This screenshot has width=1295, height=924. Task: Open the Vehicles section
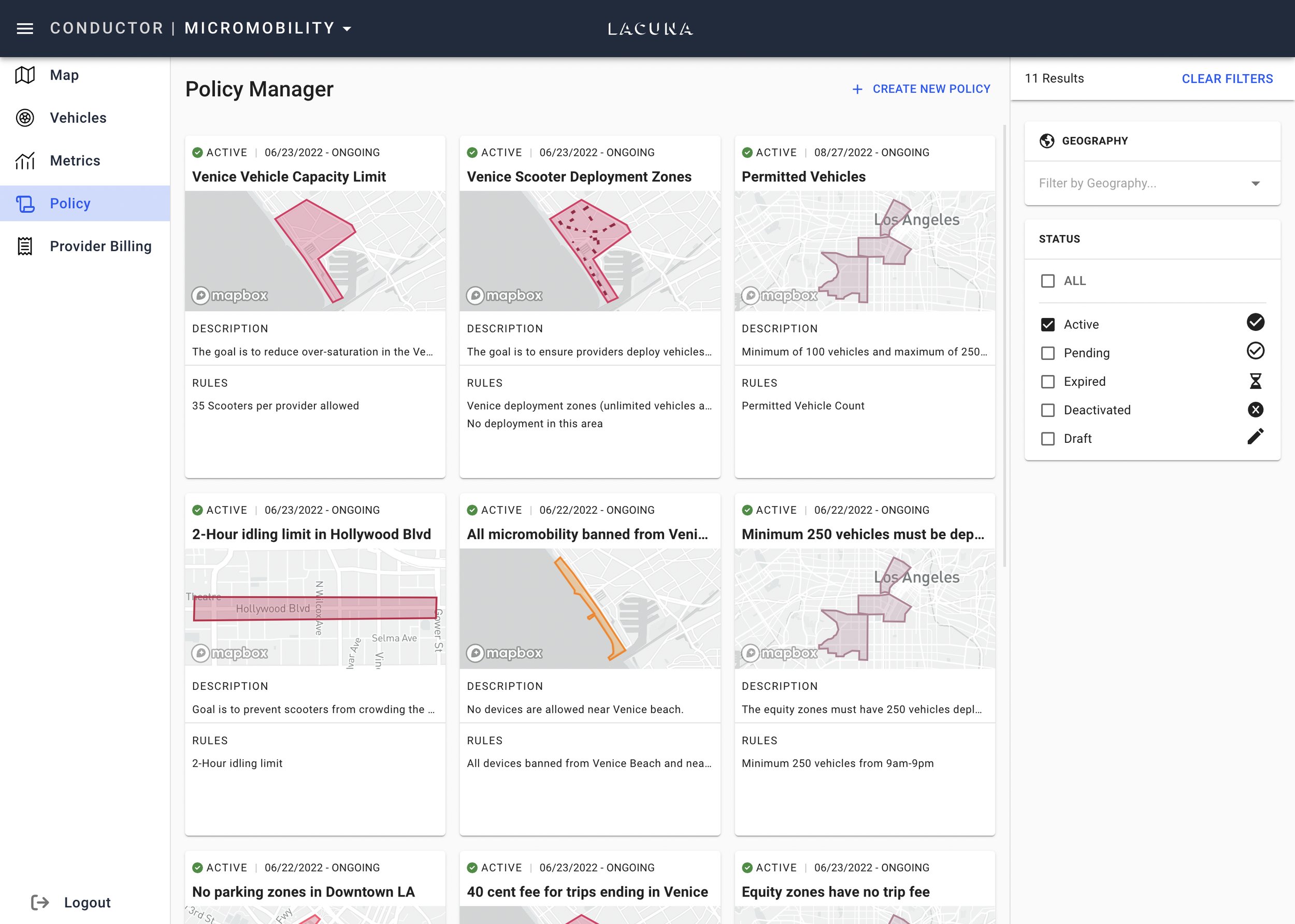(85, 118)
